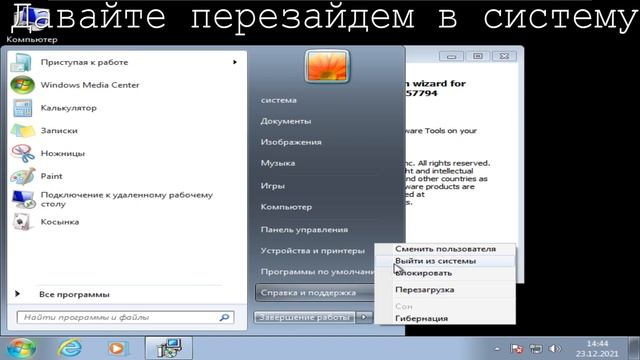Open Документы

(x=286, y=121)
